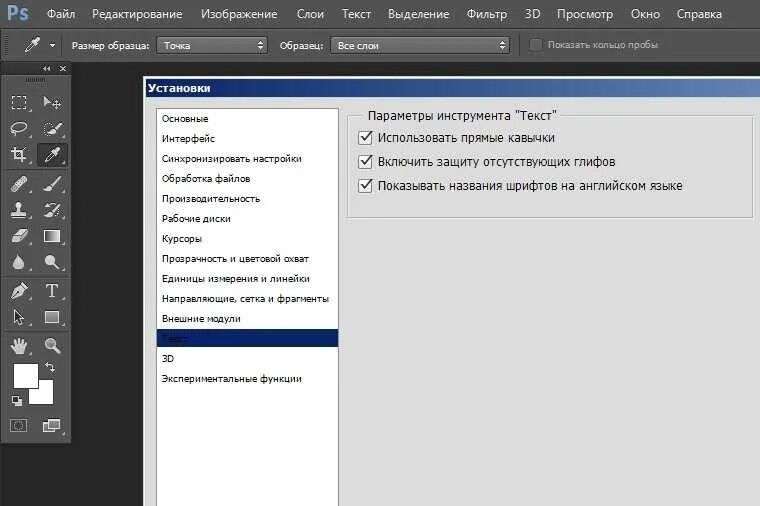760x506 pixels.
Task: Select the Type tool
Action: [51, 291]
